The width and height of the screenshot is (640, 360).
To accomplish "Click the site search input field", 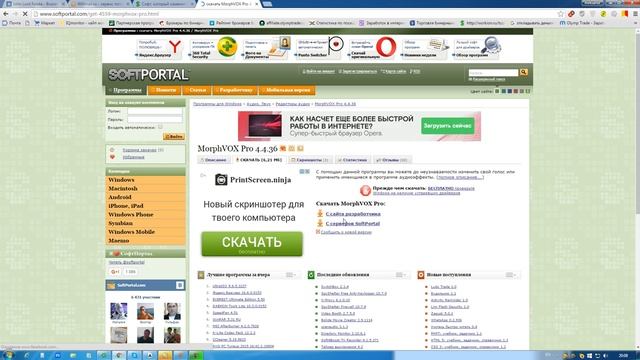I will (x=493, y=72).
